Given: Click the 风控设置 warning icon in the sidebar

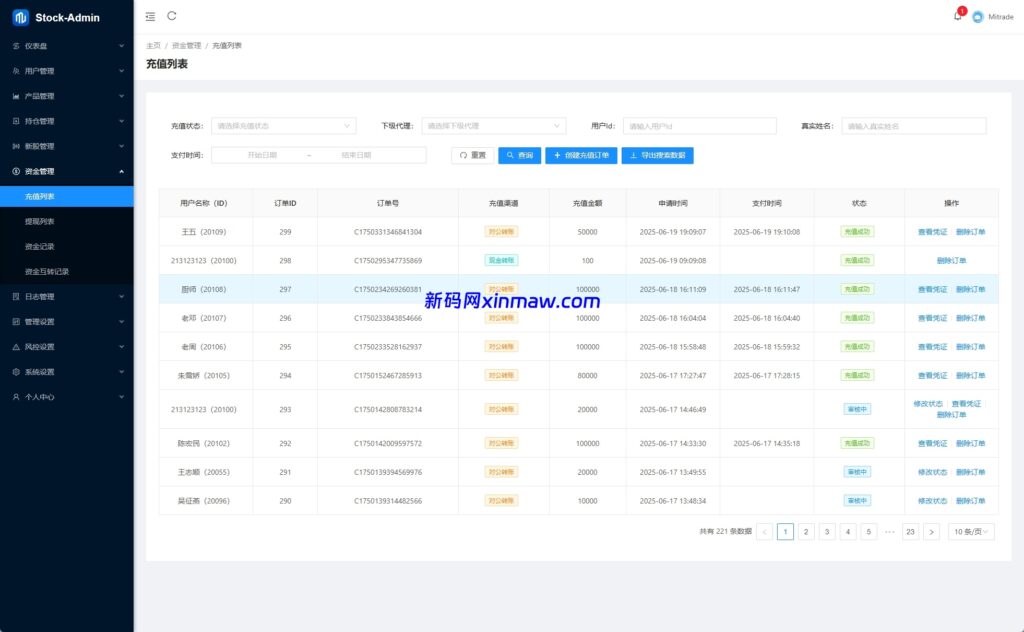Looking at the screenshot, I should (16, 347).
